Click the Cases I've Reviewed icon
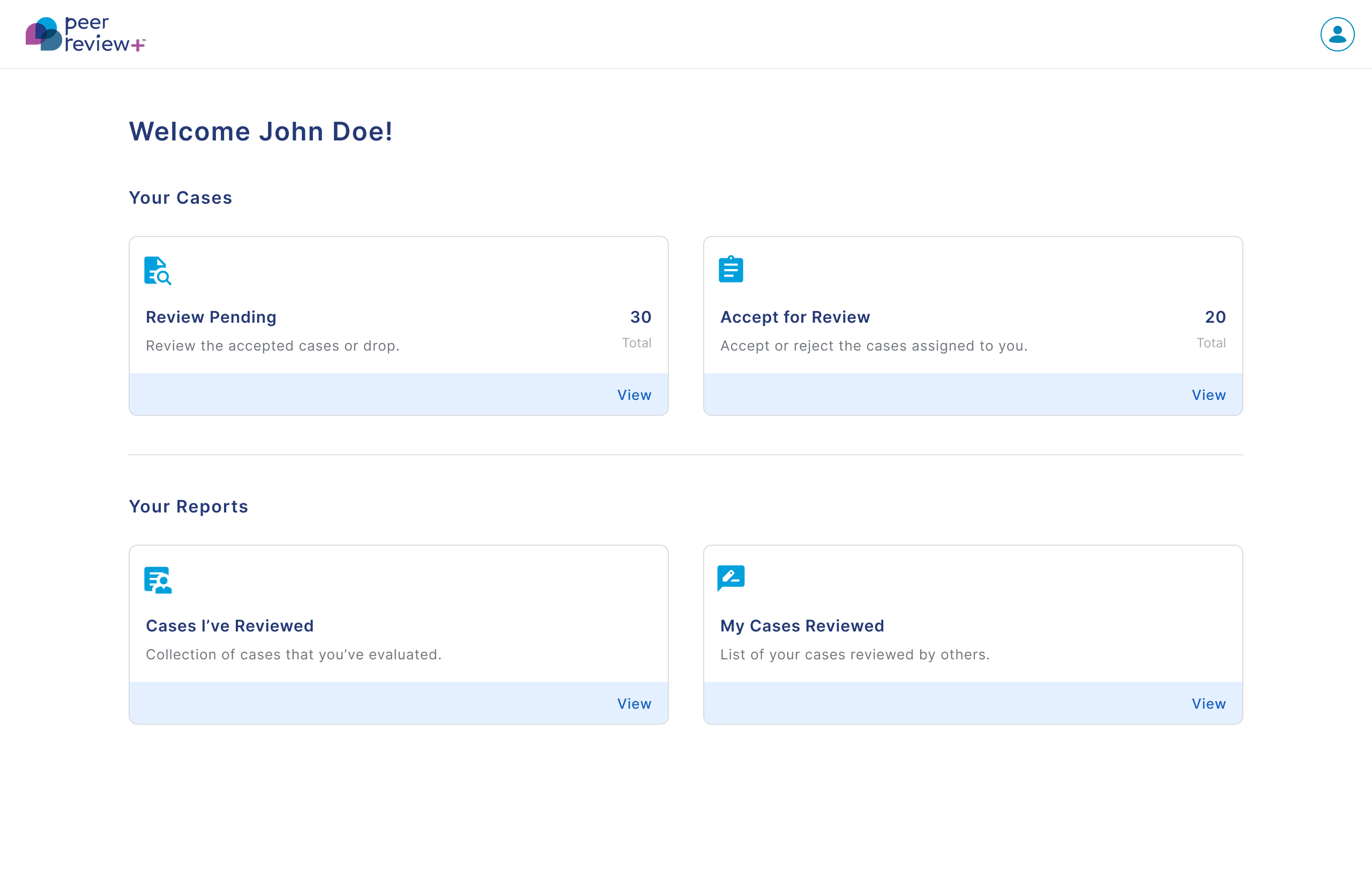The height and width of the screenshot is (892, 1372). pos(158,579)
